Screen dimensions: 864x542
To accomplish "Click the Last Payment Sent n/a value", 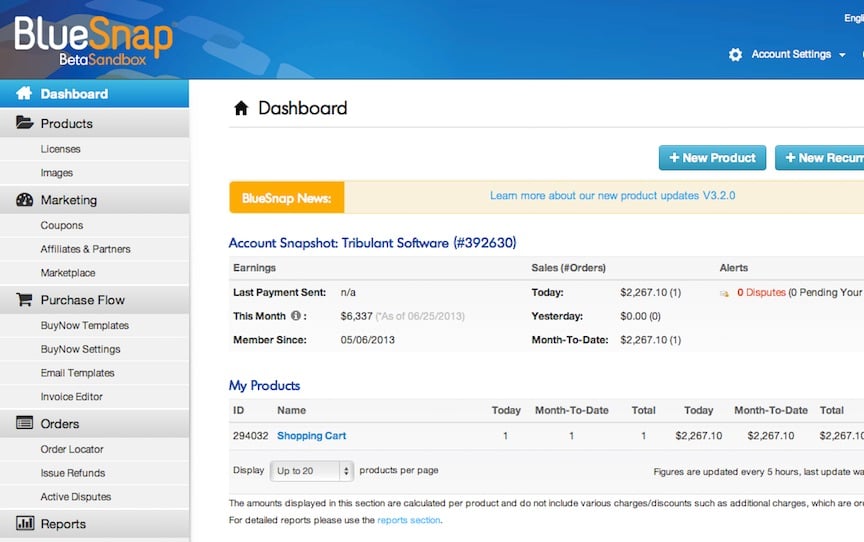I will (x=348, y=292).
